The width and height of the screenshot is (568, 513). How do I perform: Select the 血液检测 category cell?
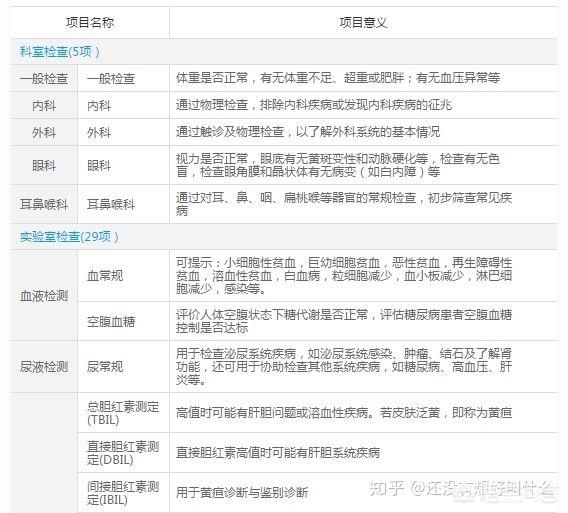[44, 296]
